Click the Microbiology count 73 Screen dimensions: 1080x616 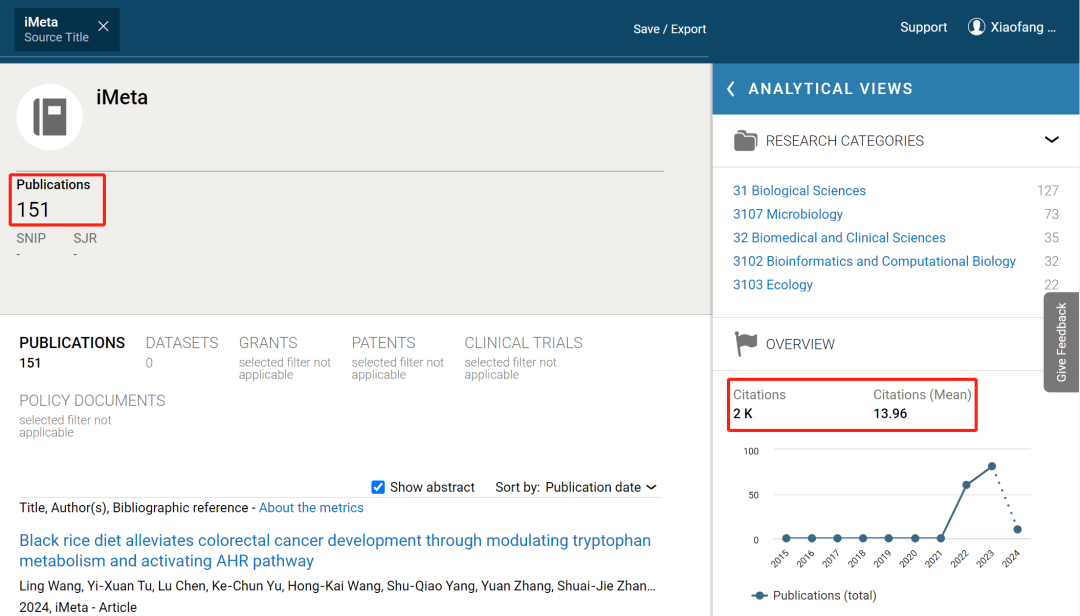click(1051, 214)
